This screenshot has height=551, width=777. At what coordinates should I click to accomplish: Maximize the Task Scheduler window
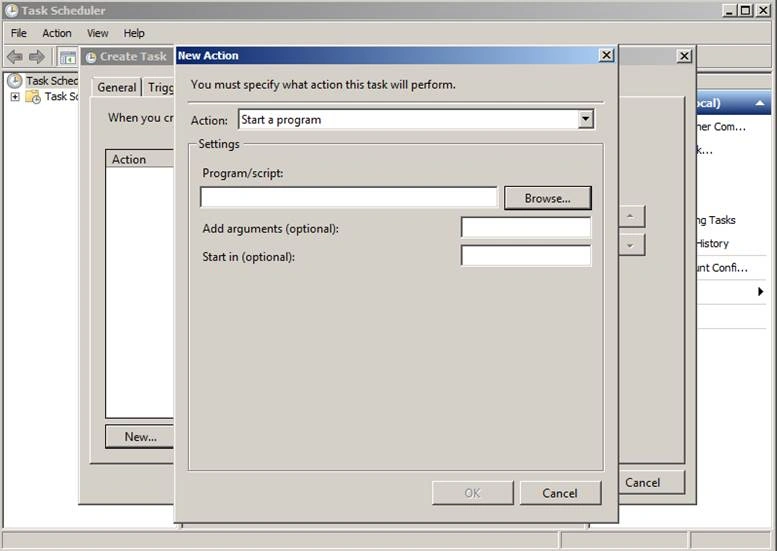coord(745,10)
